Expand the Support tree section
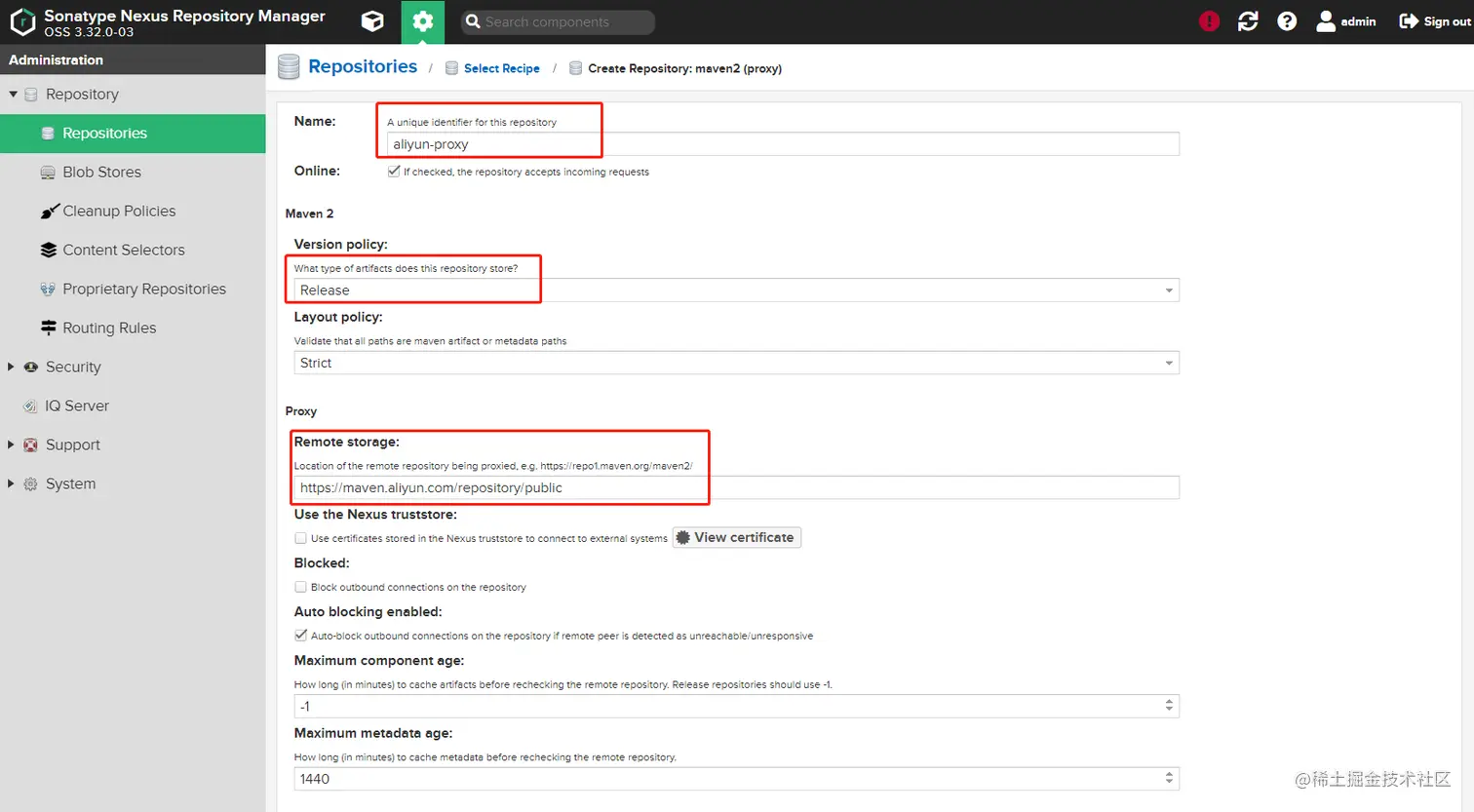This screenshot has height=812, width=1474. click(x=12, y=445)
